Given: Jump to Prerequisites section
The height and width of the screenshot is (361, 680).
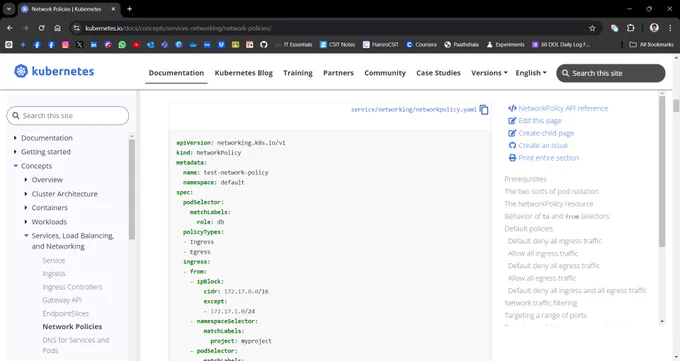Looking at the screenshot, I should pyautogui.click(x=525, y=179).
